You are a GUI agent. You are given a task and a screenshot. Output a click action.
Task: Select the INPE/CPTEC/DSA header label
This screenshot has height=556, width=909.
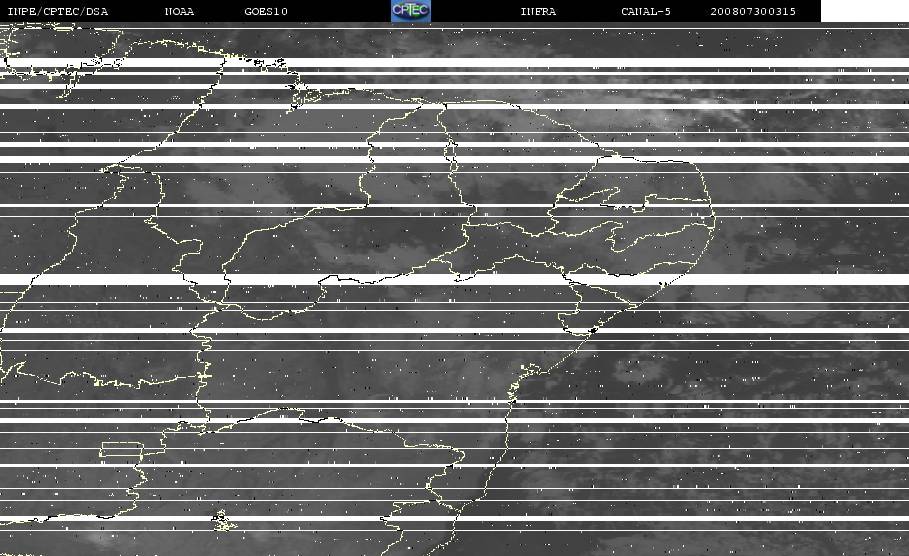[58, 12]
